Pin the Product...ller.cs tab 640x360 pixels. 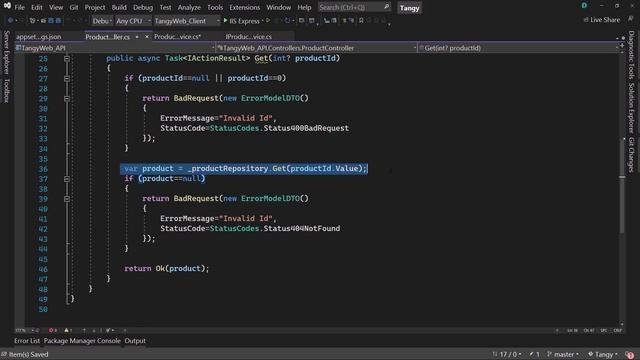pos(137,37)
